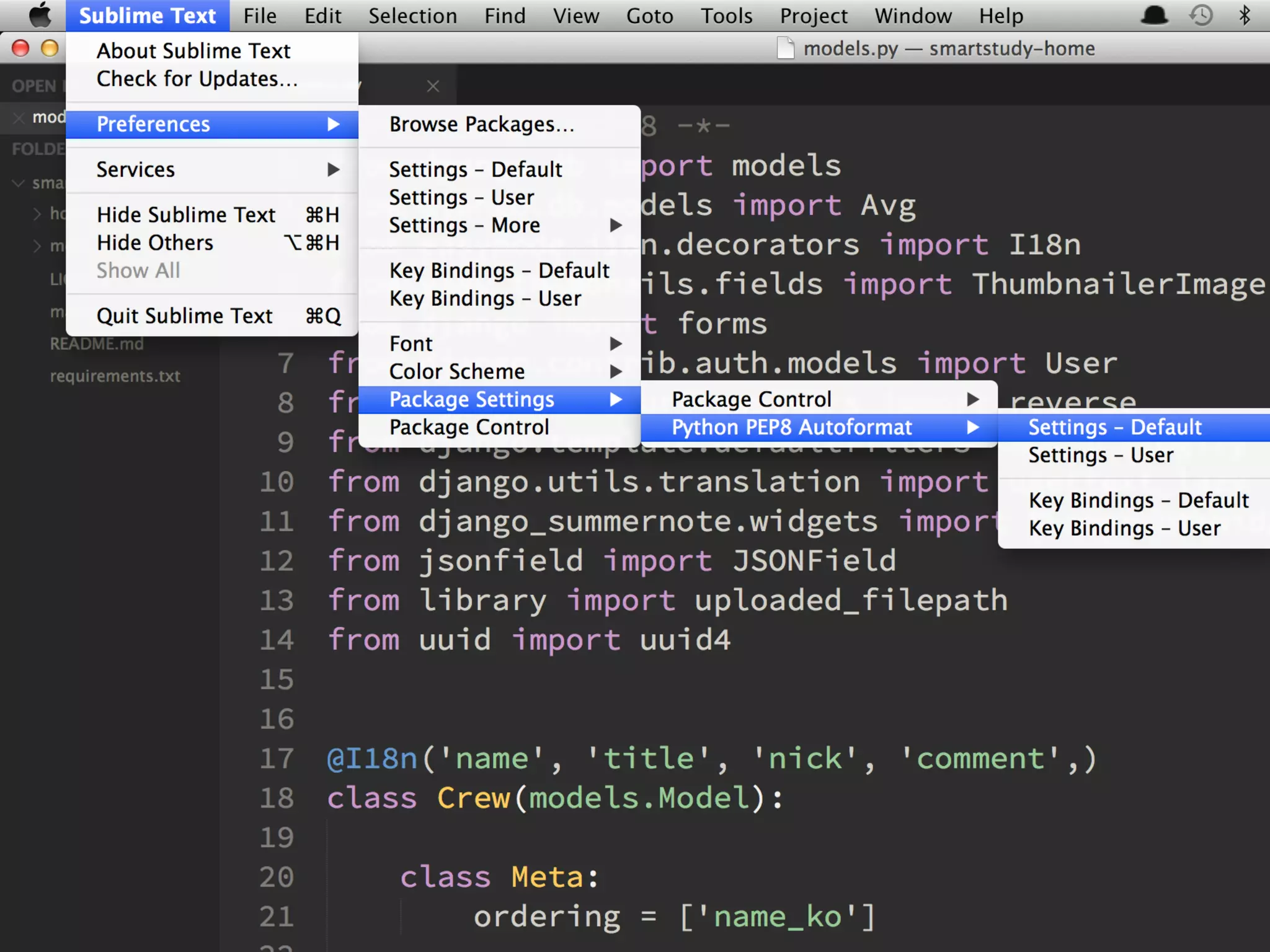The width and height of the screenshot is (1270, 952).
Task: Expand the Font submenu
Action: point(499,343)
